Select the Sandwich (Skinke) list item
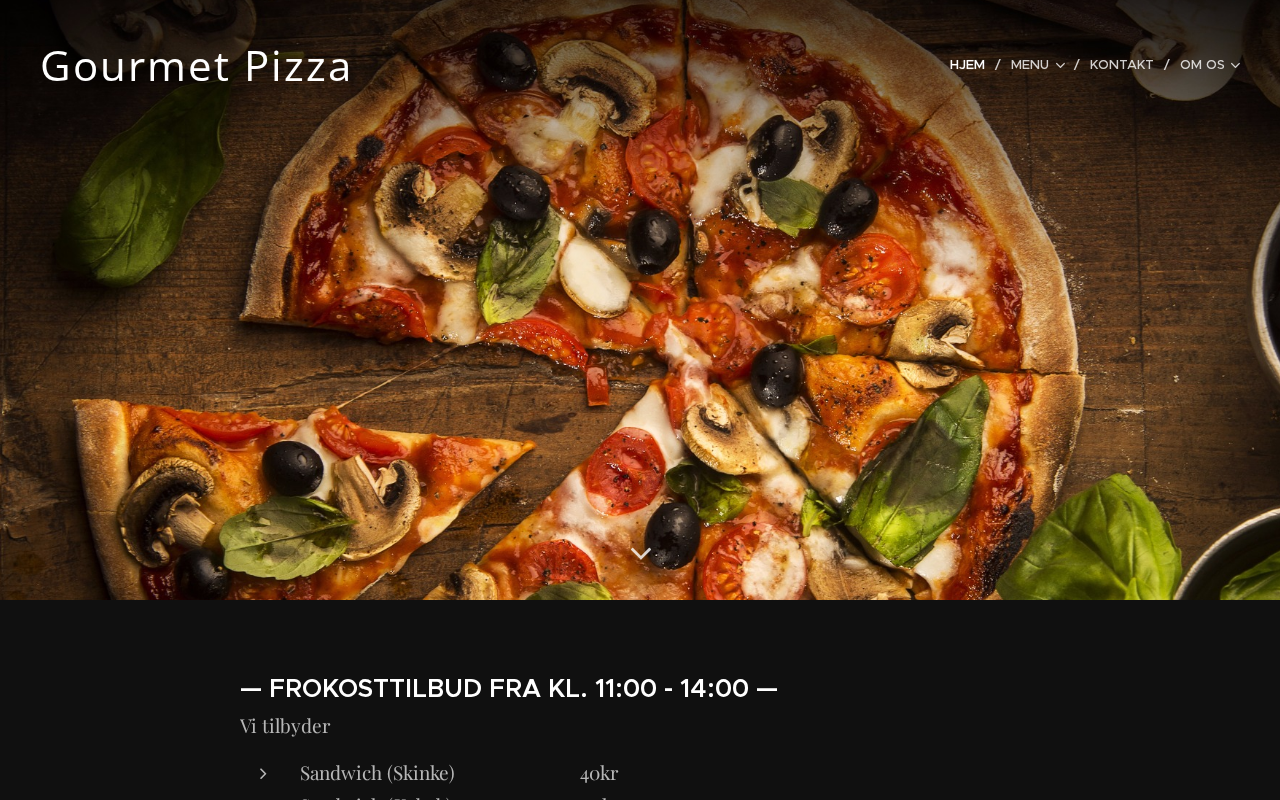This screenshot has height=800, width=1280. 377,773
